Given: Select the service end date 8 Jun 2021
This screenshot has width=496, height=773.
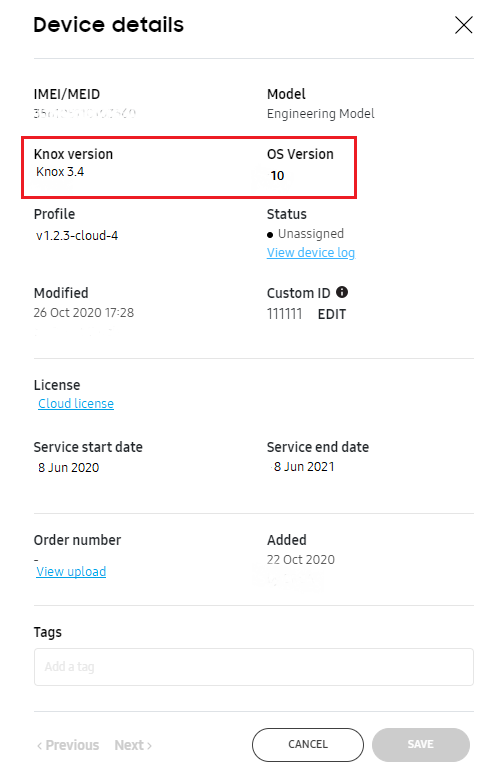Looking at the screenshot, I should pos(304,466).
